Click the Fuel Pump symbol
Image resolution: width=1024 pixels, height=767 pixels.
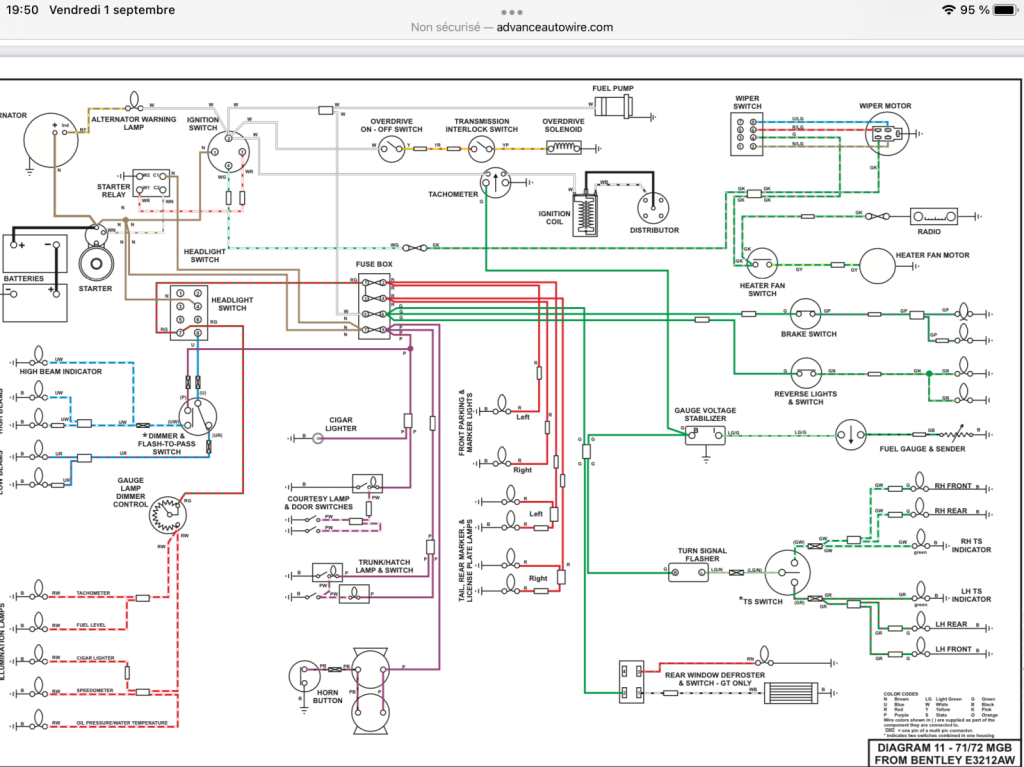614,106
